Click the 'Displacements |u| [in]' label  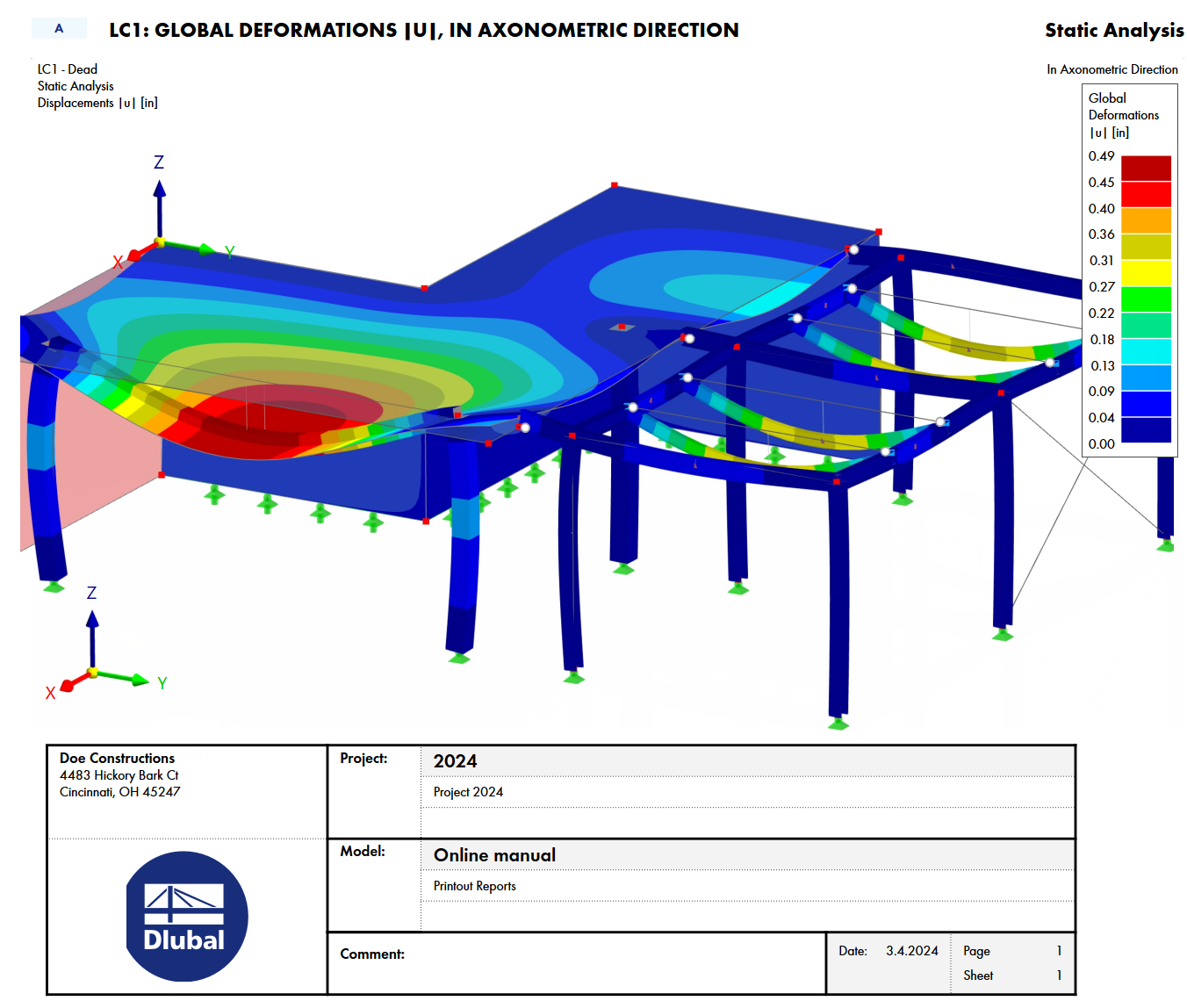coord(97,103)
